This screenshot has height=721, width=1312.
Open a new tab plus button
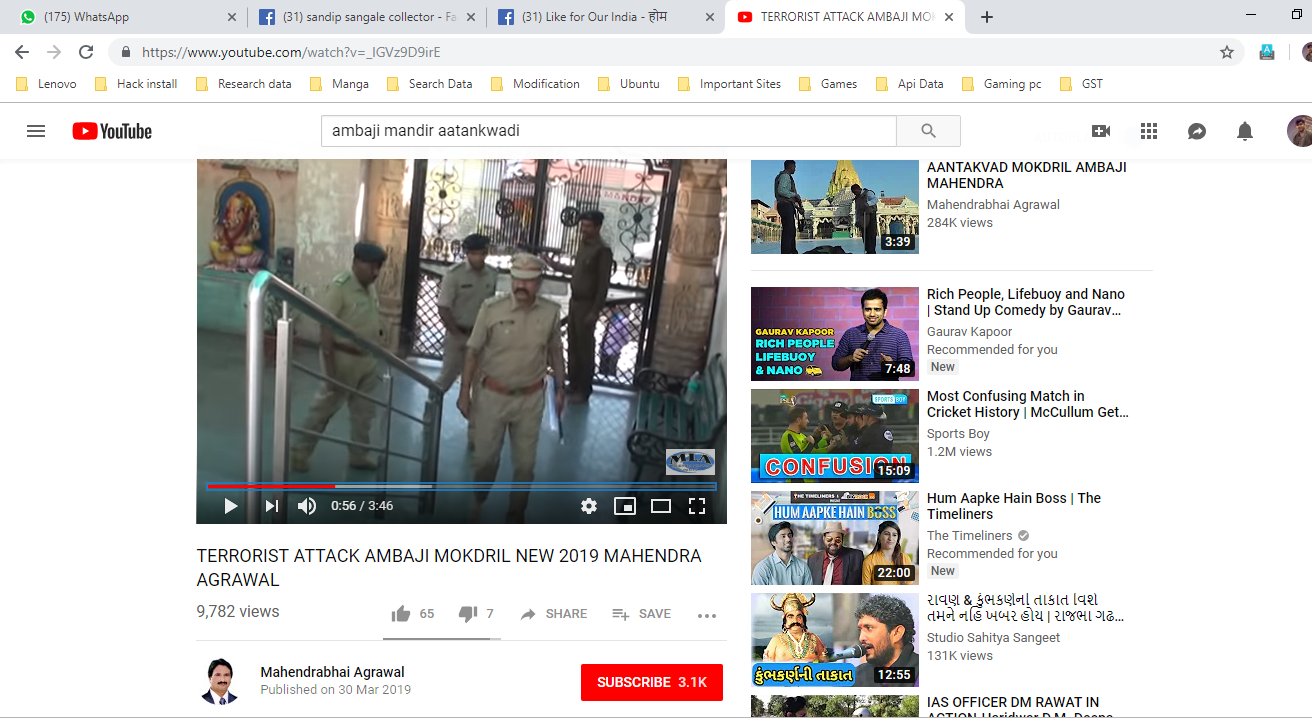[x=987, y=17]
